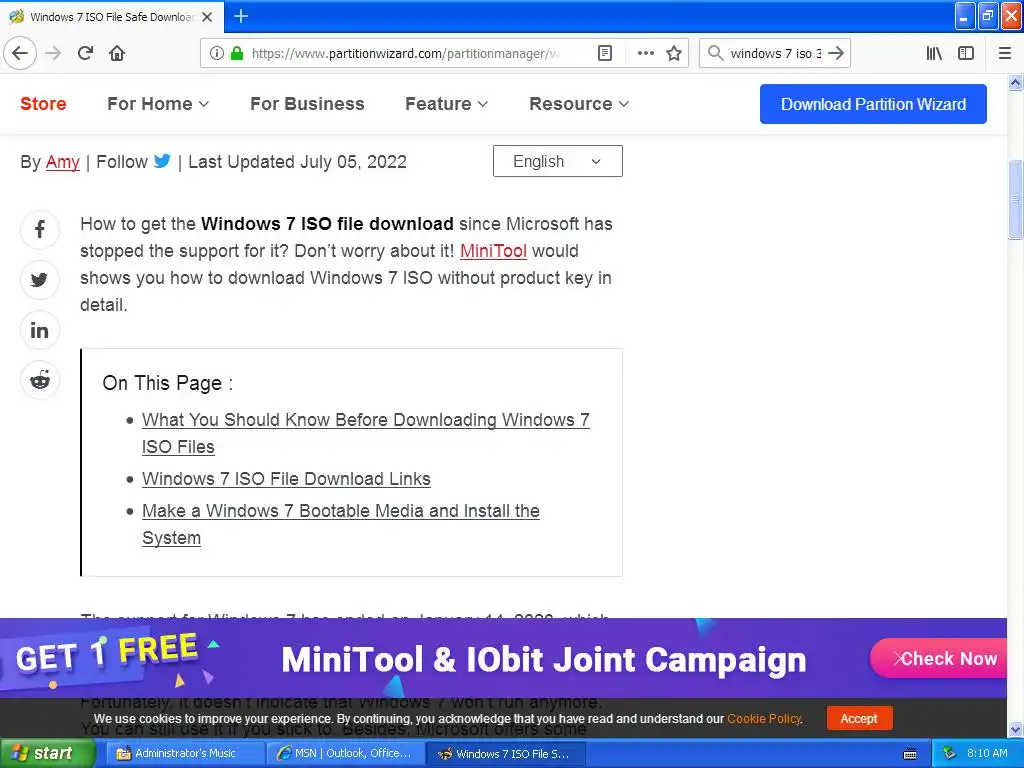Go back to previous page
The height and width of the screenshot is (768, 1024).
(20, 53)
